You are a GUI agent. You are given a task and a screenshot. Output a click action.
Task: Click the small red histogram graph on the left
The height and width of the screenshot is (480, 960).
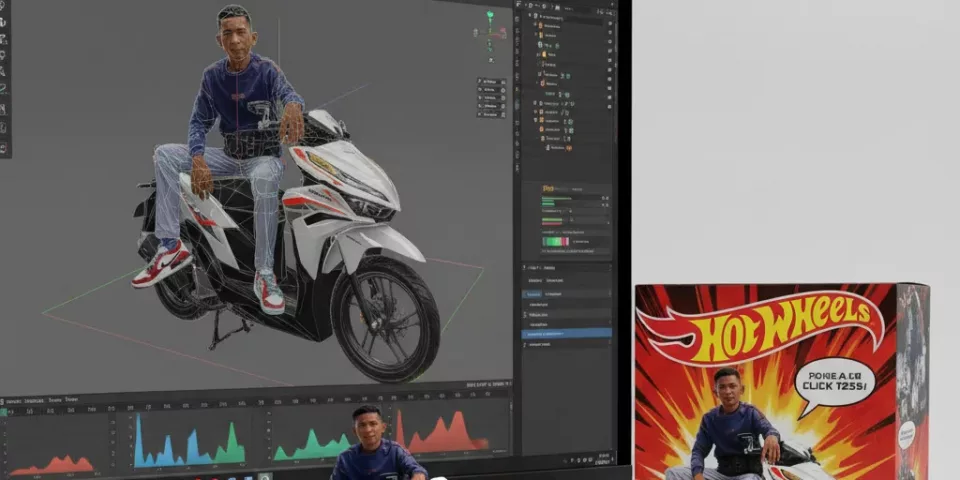point(52,465)
